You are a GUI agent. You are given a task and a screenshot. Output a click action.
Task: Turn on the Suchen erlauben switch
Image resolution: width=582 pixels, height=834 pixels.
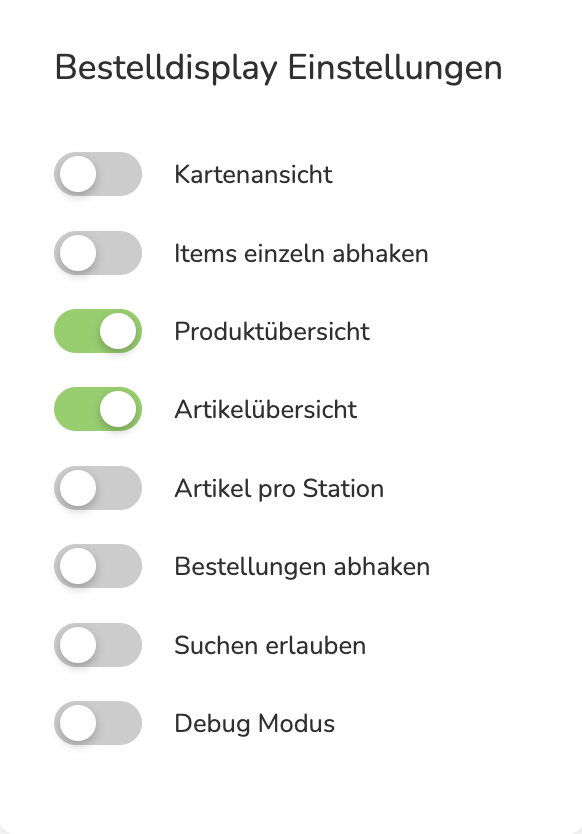click(x=98, y=645)
